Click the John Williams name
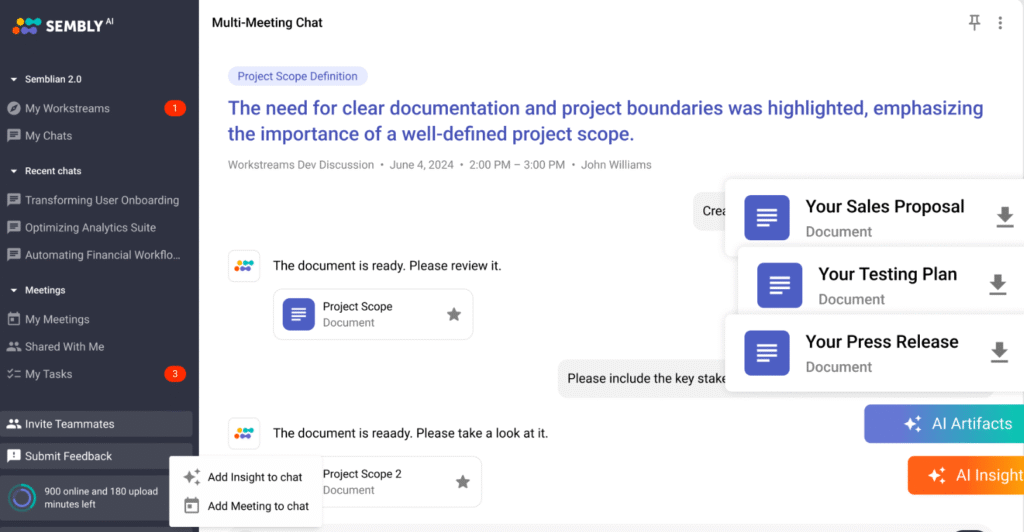Viewport: 1024px width, 532px height. tap(616, 165)
